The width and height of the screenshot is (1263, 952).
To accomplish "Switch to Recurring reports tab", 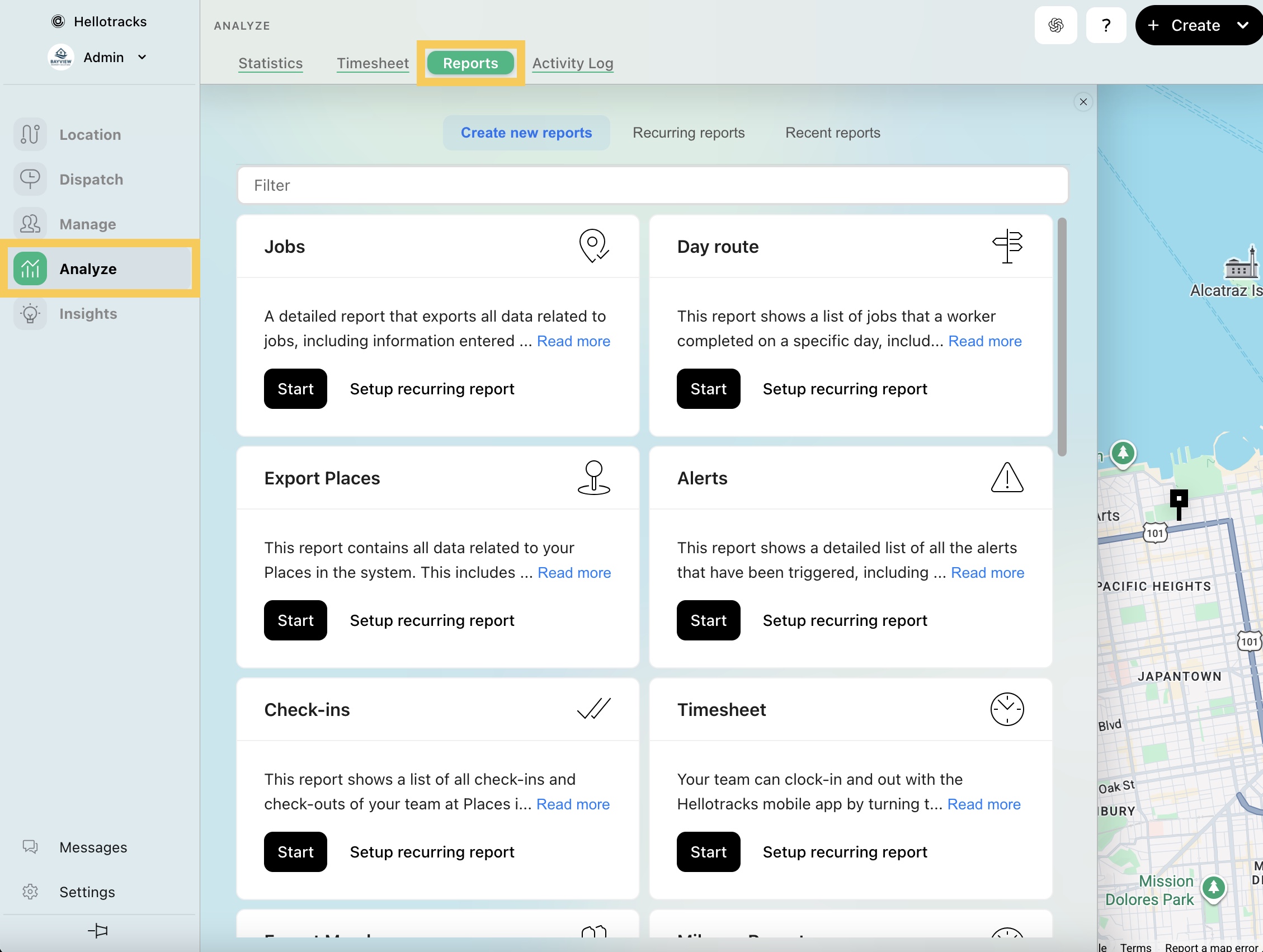I will point(688,133).
